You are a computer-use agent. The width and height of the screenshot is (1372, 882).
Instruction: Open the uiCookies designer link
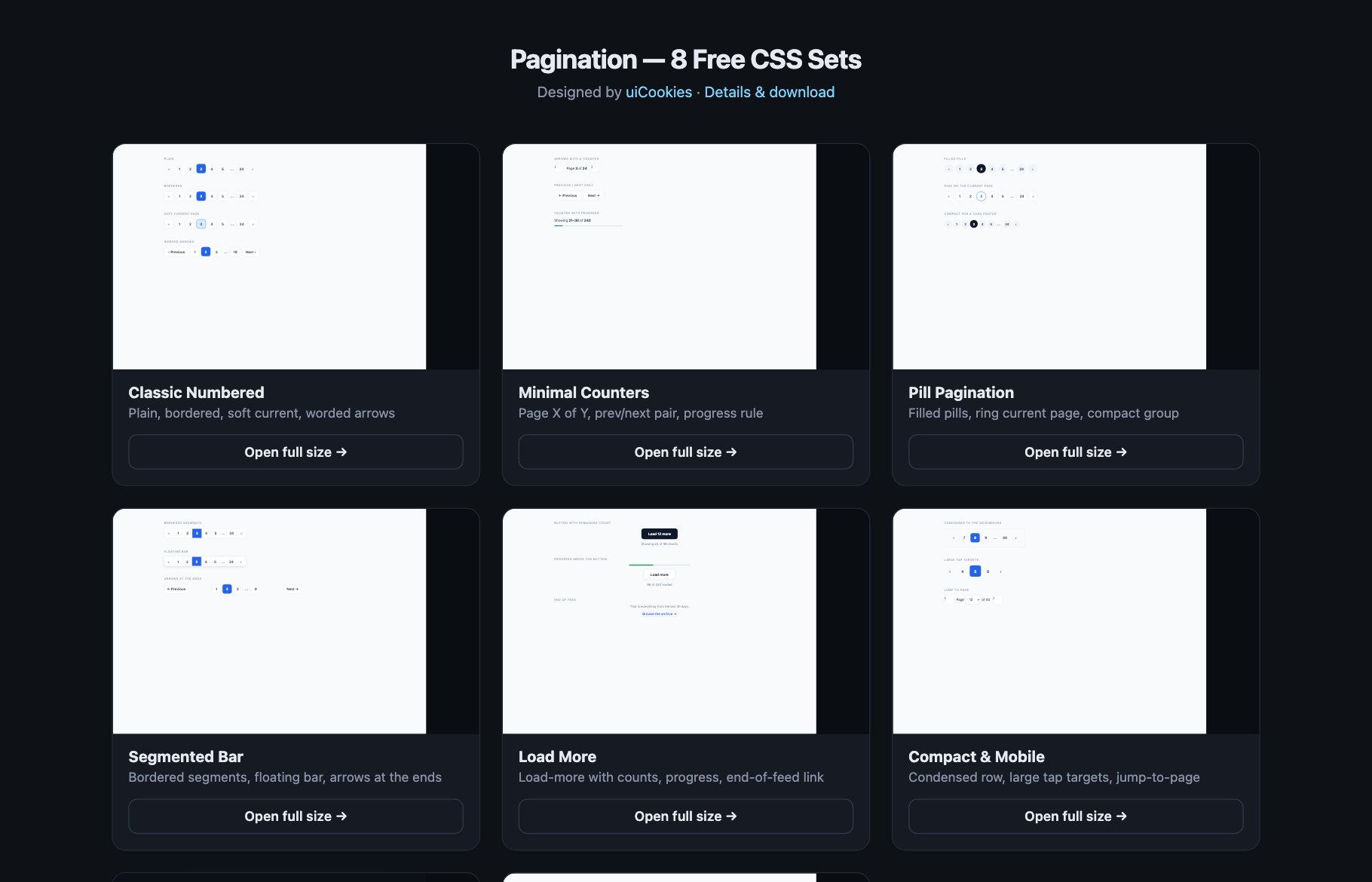click(658, 92)
